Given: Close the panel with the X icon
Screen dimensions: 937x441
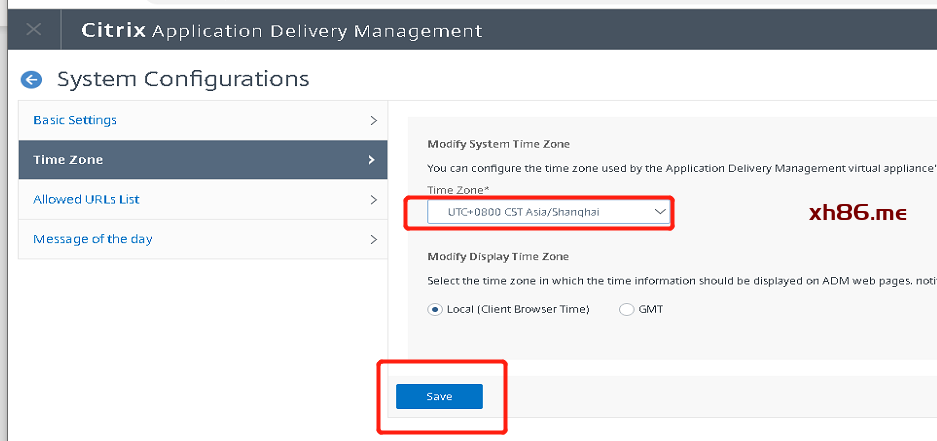Looking at the screenshot, I should tap(34, 29).
